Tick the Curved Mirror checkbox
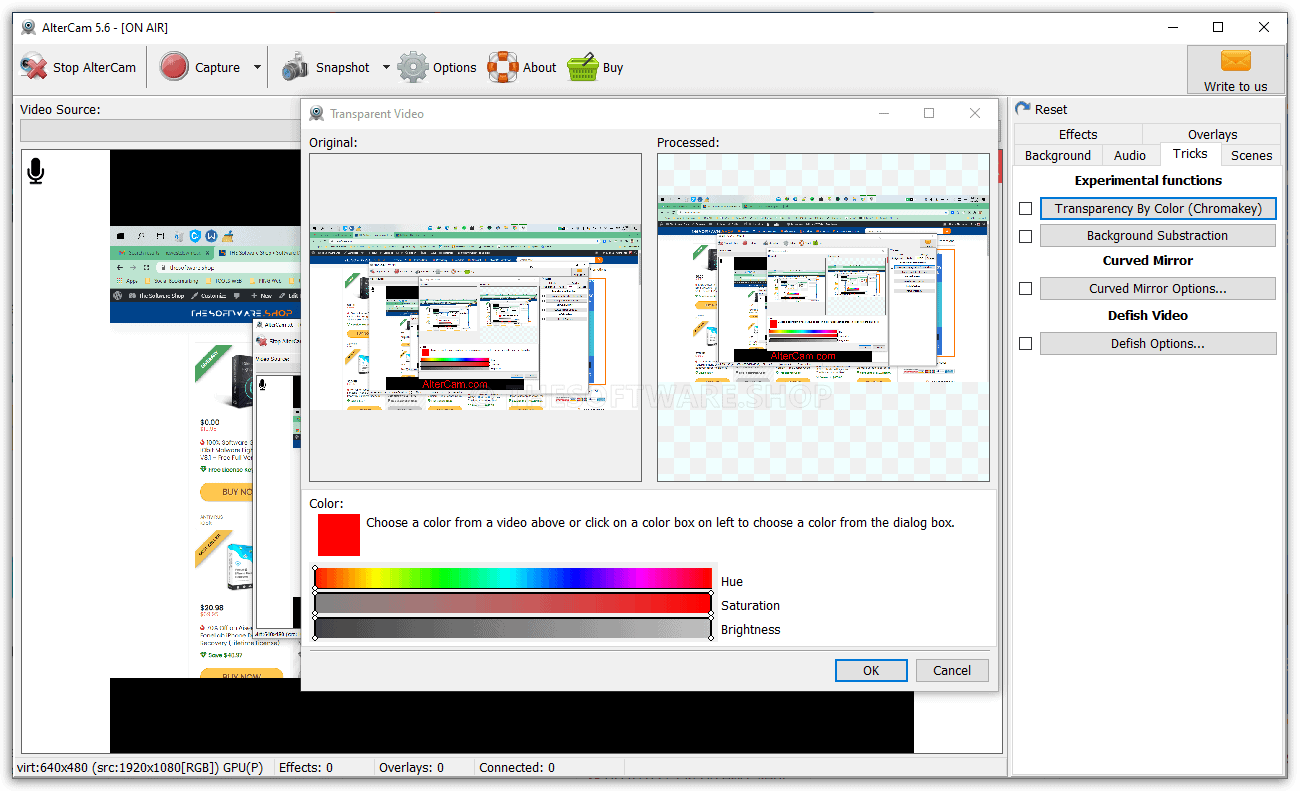Screen dimensions: 1300x791 click(x=1025, y=288)
